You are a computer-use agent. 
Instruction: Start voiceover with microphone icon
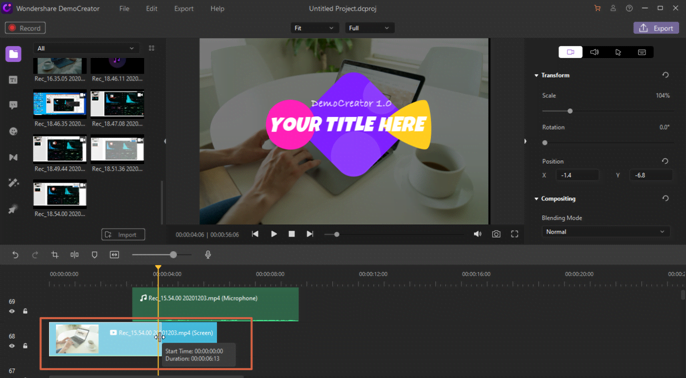208,255
